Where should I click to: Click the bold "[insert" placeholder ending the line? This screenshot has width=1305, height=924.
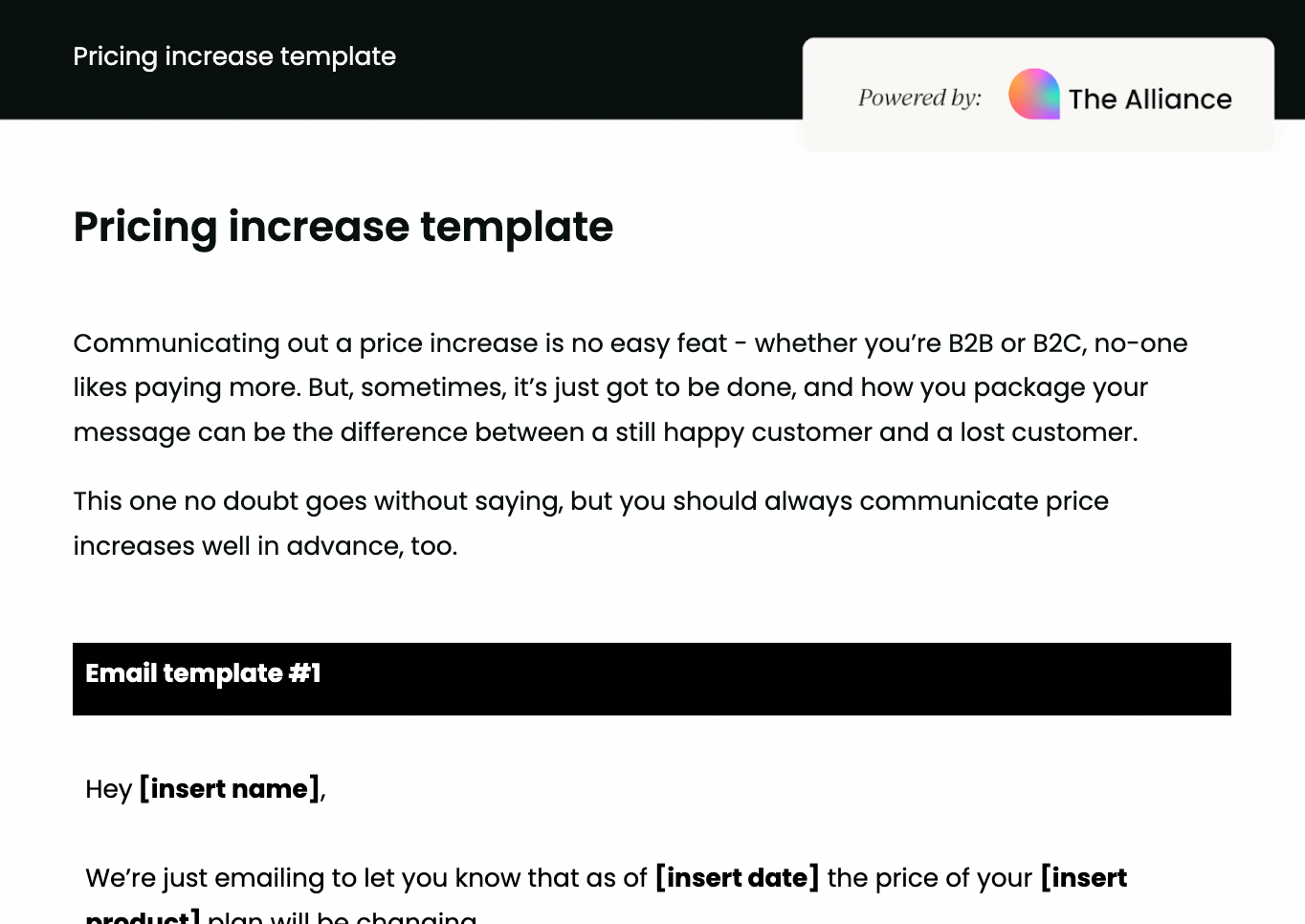[x=1084, y=878]
